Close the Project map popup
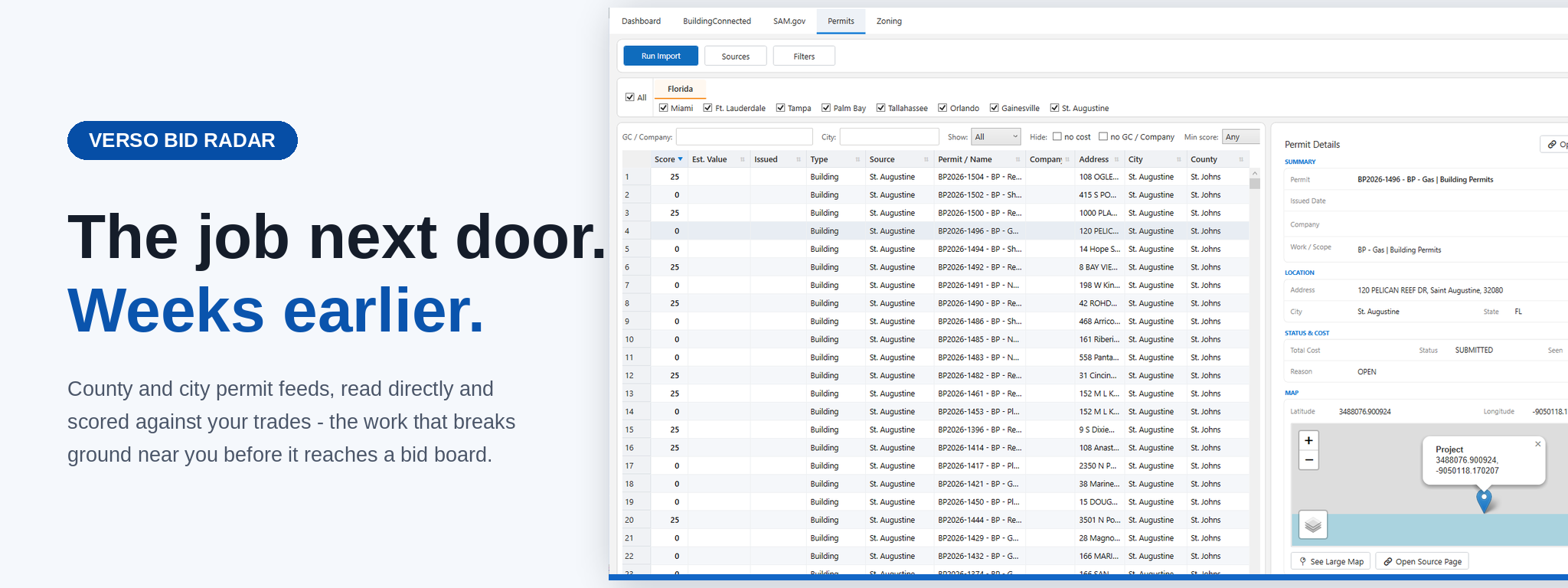This screenshot has height=588, width=1568. (x=1537, y=444)
